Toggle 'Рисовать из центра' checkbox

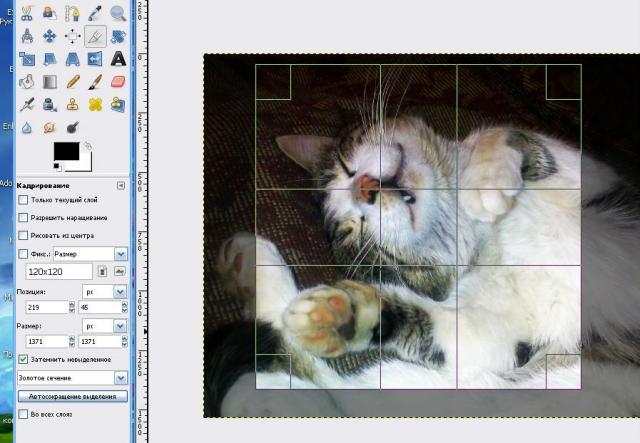coord(23,236)
